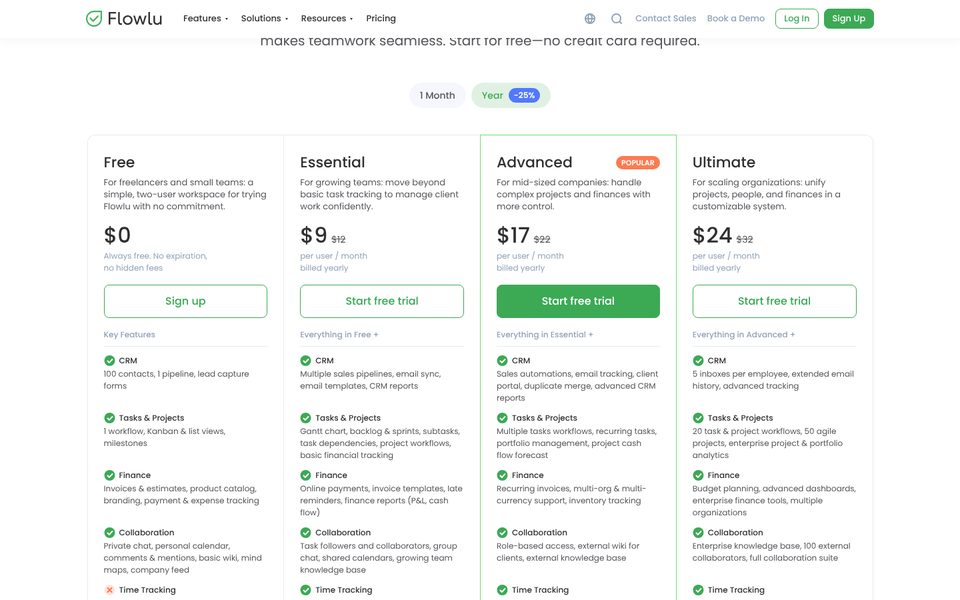The height and width of the screenshot is (600, 960).
Task: Click the Ultimate plan title
Action: coord(724,162)
